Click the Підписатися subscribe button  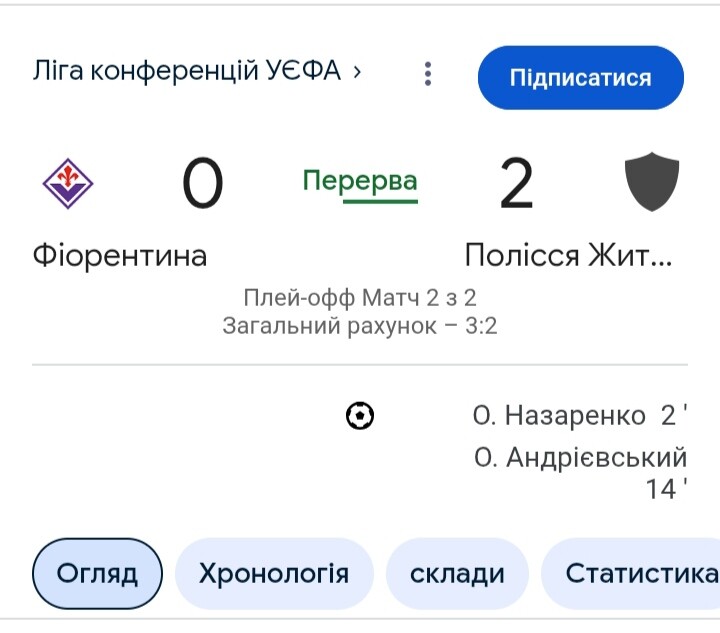pyautogui.click(x=580, y=78)
